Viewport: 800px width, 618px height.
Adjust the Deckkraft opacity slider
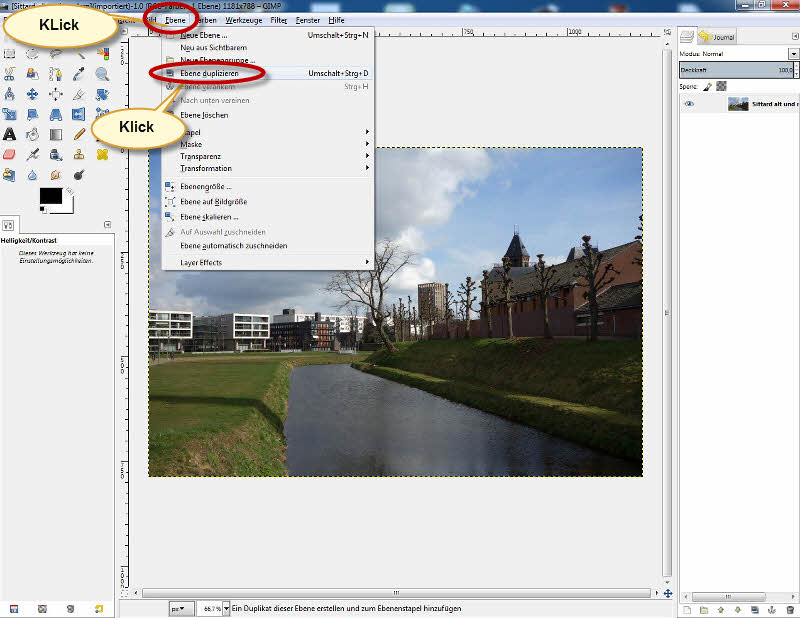tap(735, 70)
